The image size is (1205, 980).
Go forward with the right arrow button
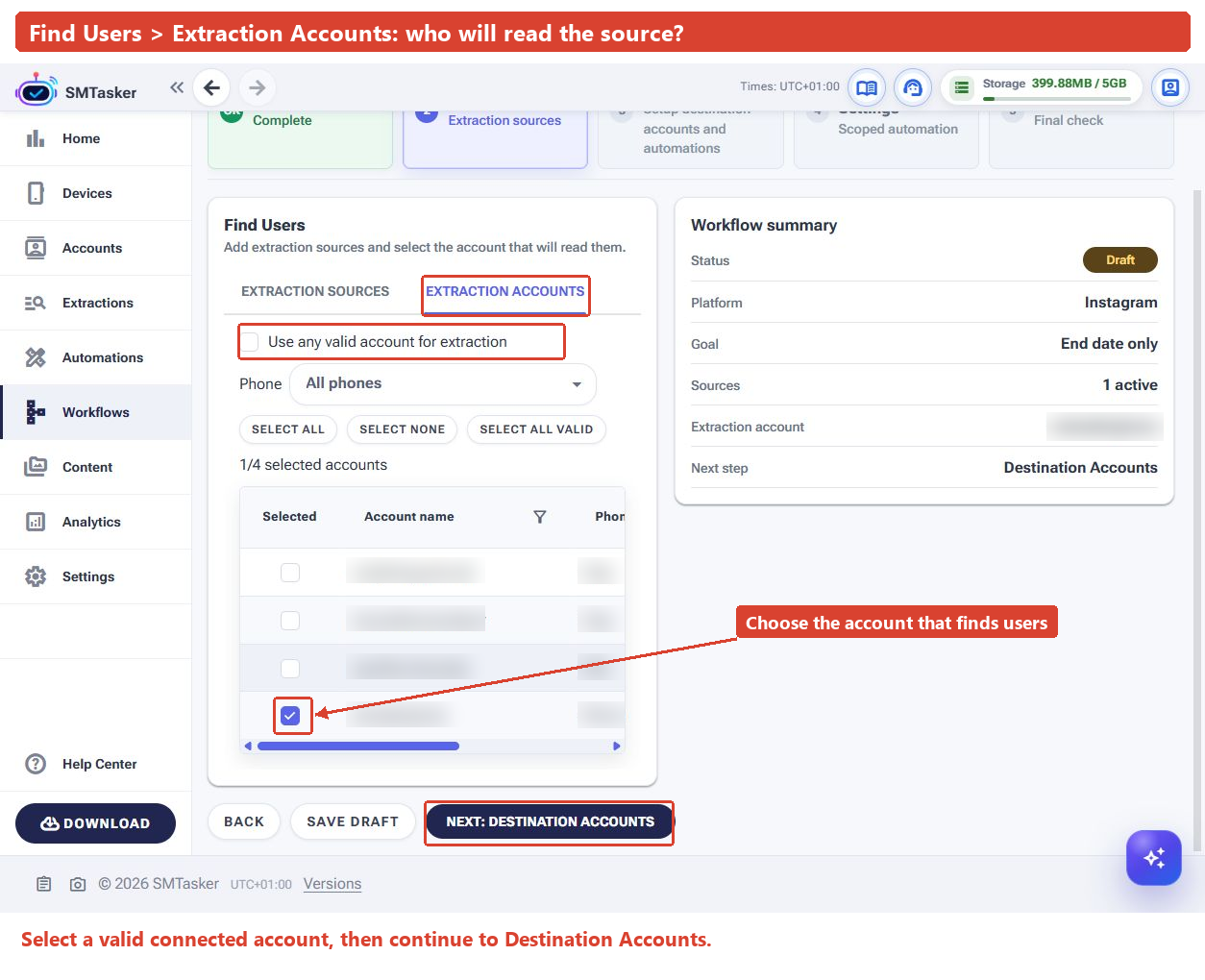click(x=257, y=87)
